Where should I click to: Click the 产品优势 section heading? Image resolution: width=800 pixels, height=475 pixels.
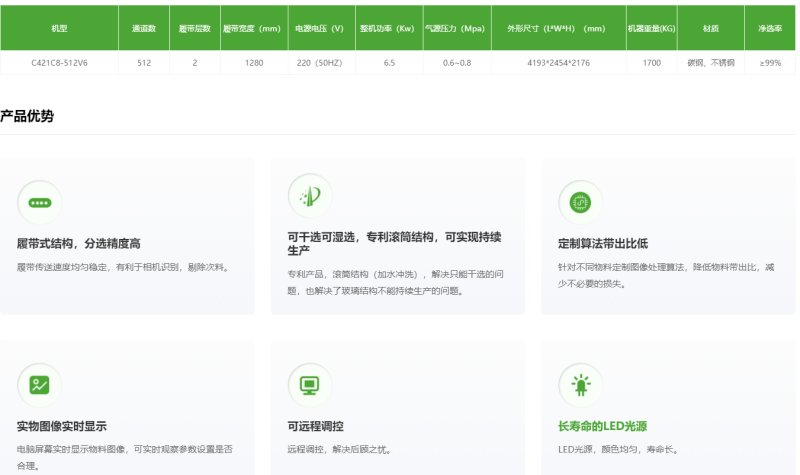pyautogui.click(x=27, y=116)
